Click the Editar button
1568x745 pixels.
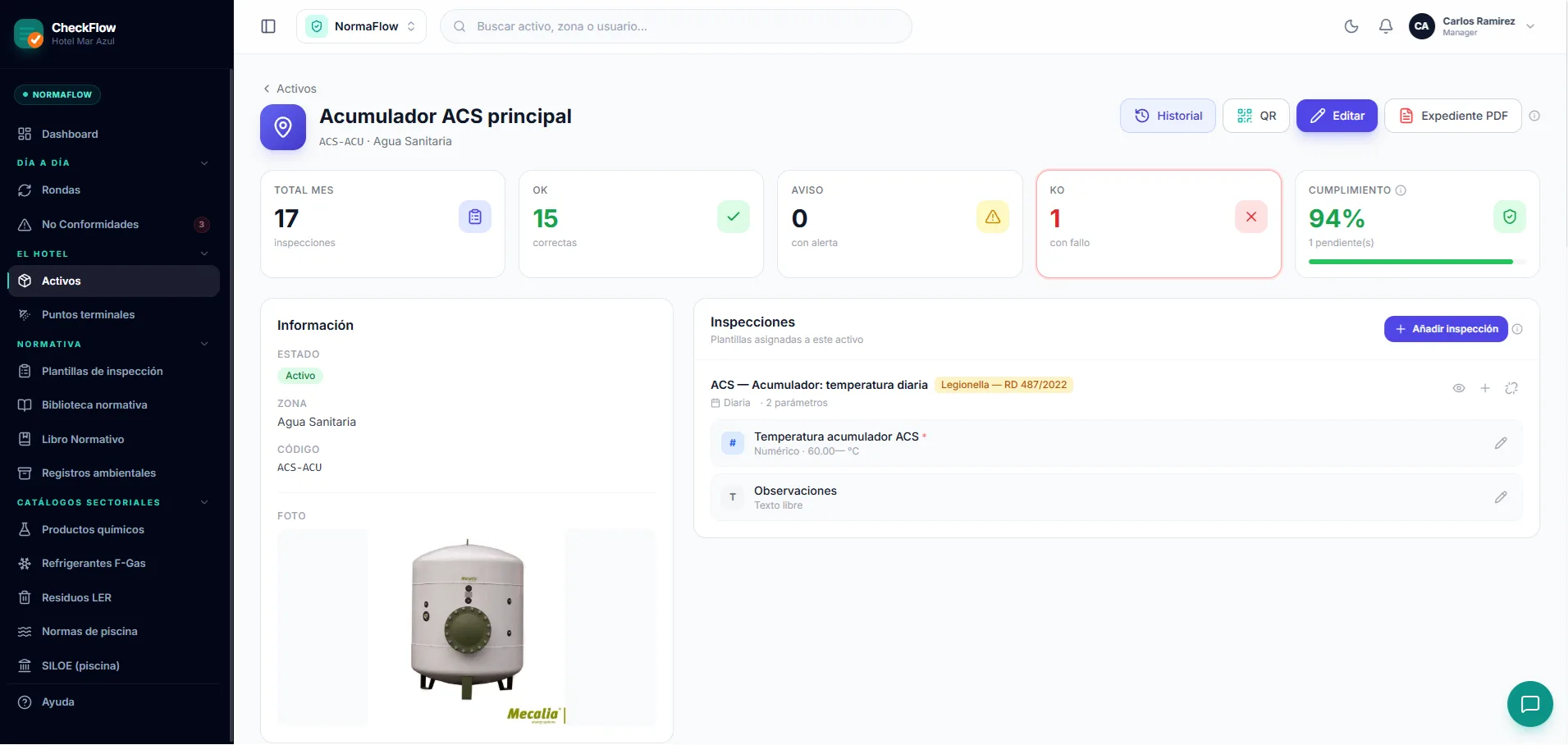tap(1337, 116)
